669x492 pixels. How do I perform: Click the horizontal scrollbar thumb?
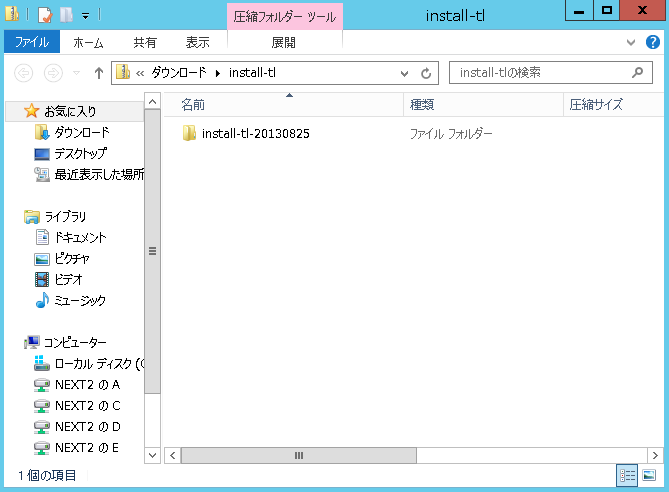(298, 455)
